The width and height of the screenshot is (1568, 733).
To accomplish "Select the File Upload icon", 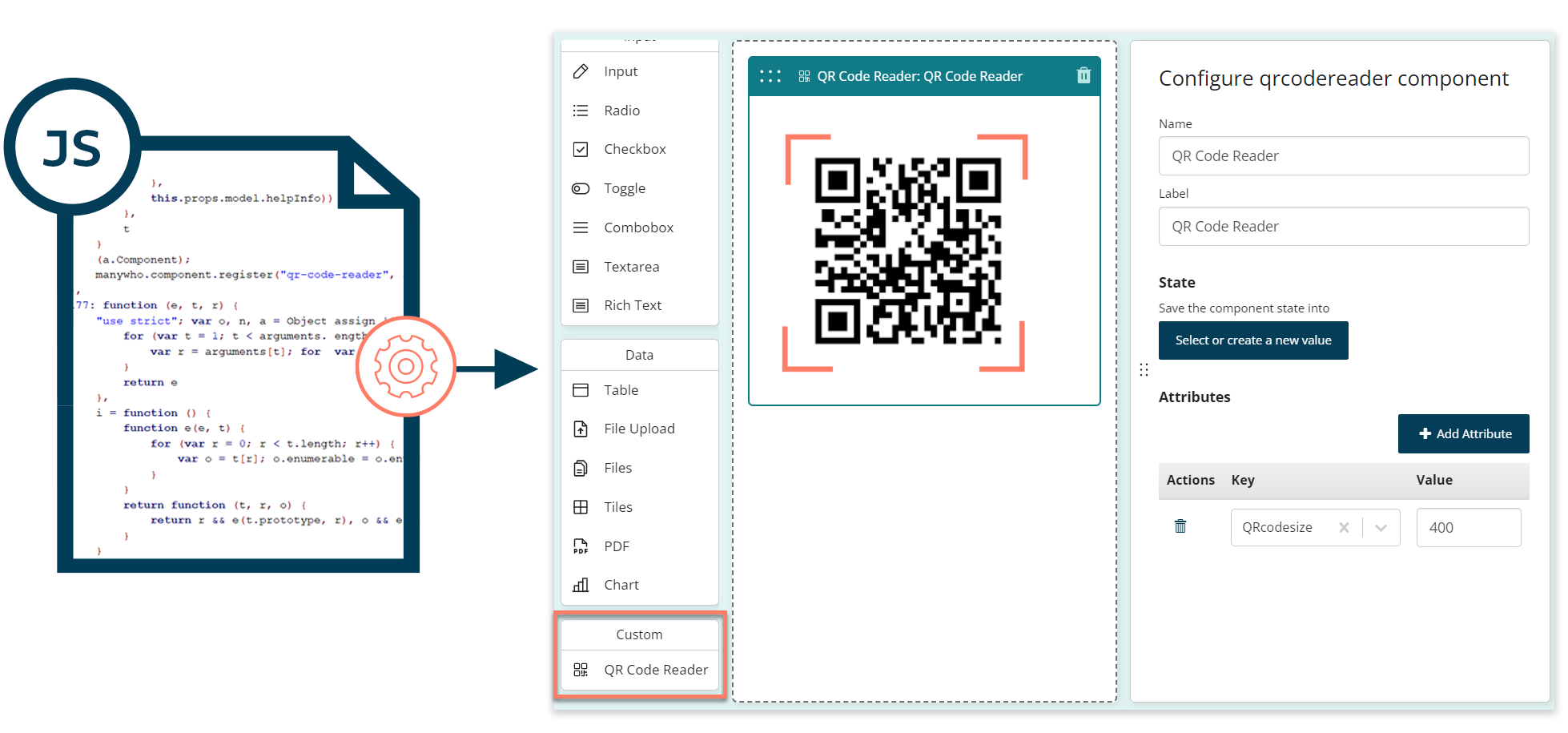I will (581, 429).
